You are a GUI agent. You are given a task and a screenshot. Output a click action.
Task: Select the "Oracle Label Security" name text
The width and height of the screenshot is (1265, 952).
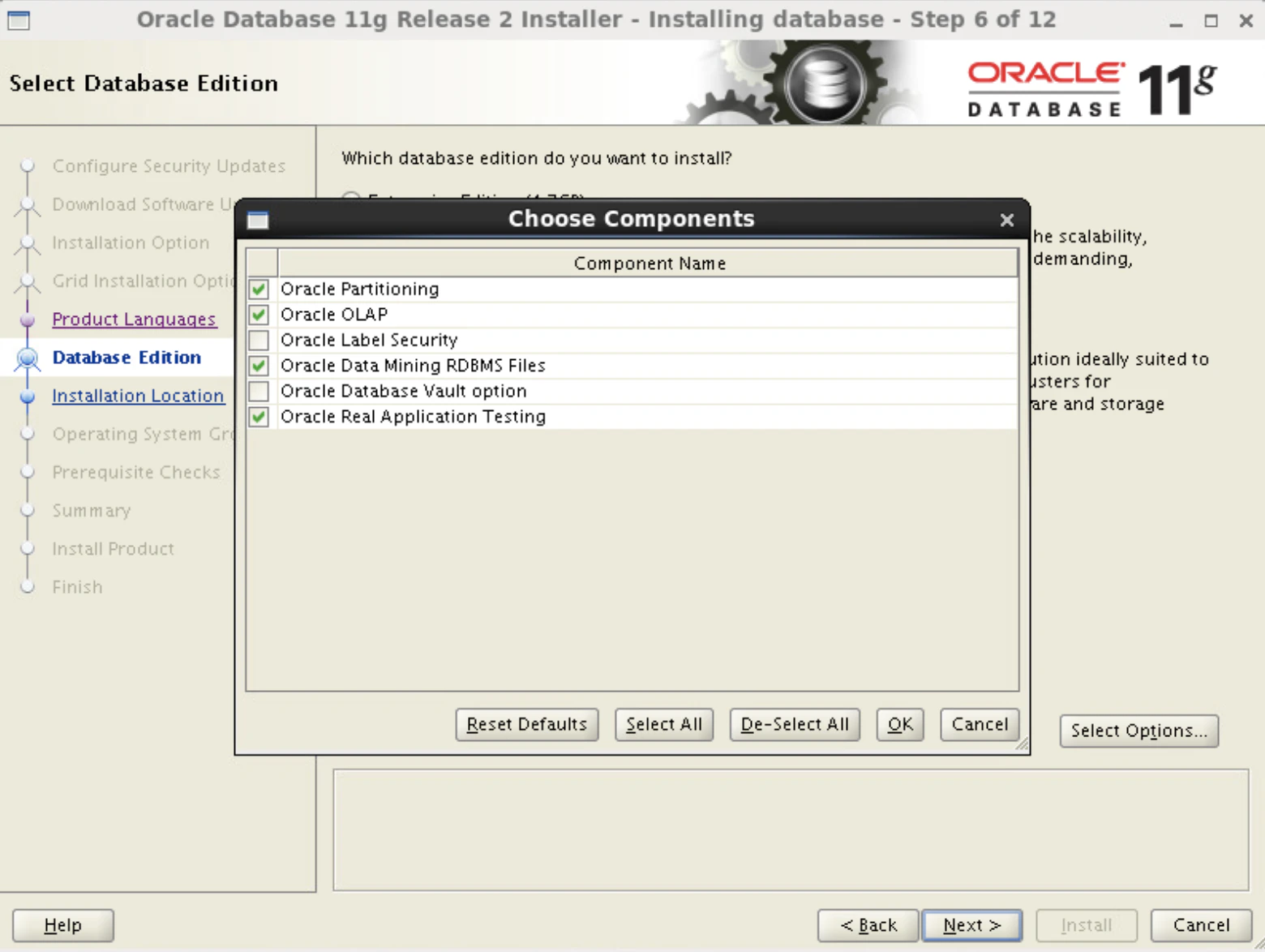[369, 340]
